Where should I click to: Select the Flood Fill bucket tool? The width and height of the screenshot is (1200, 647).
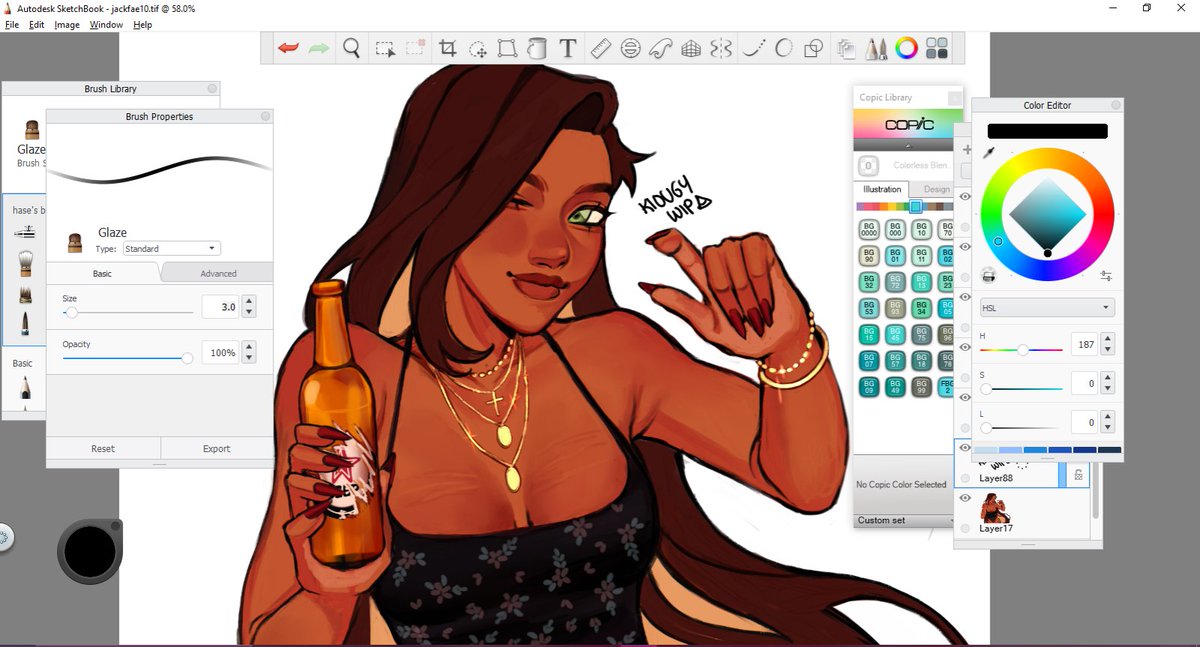pos(537,47)
